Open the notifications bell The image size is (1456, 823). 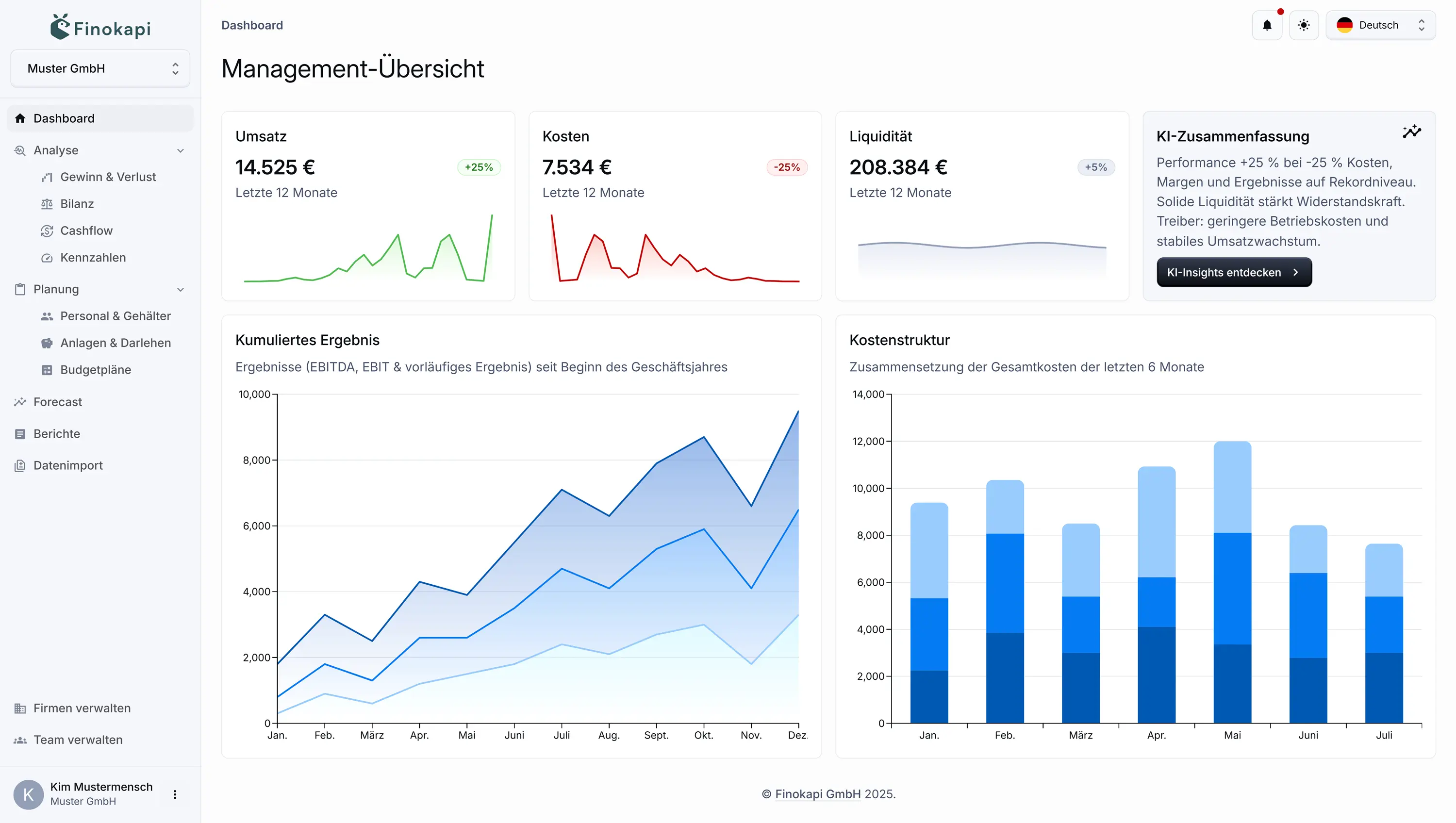1267,25
